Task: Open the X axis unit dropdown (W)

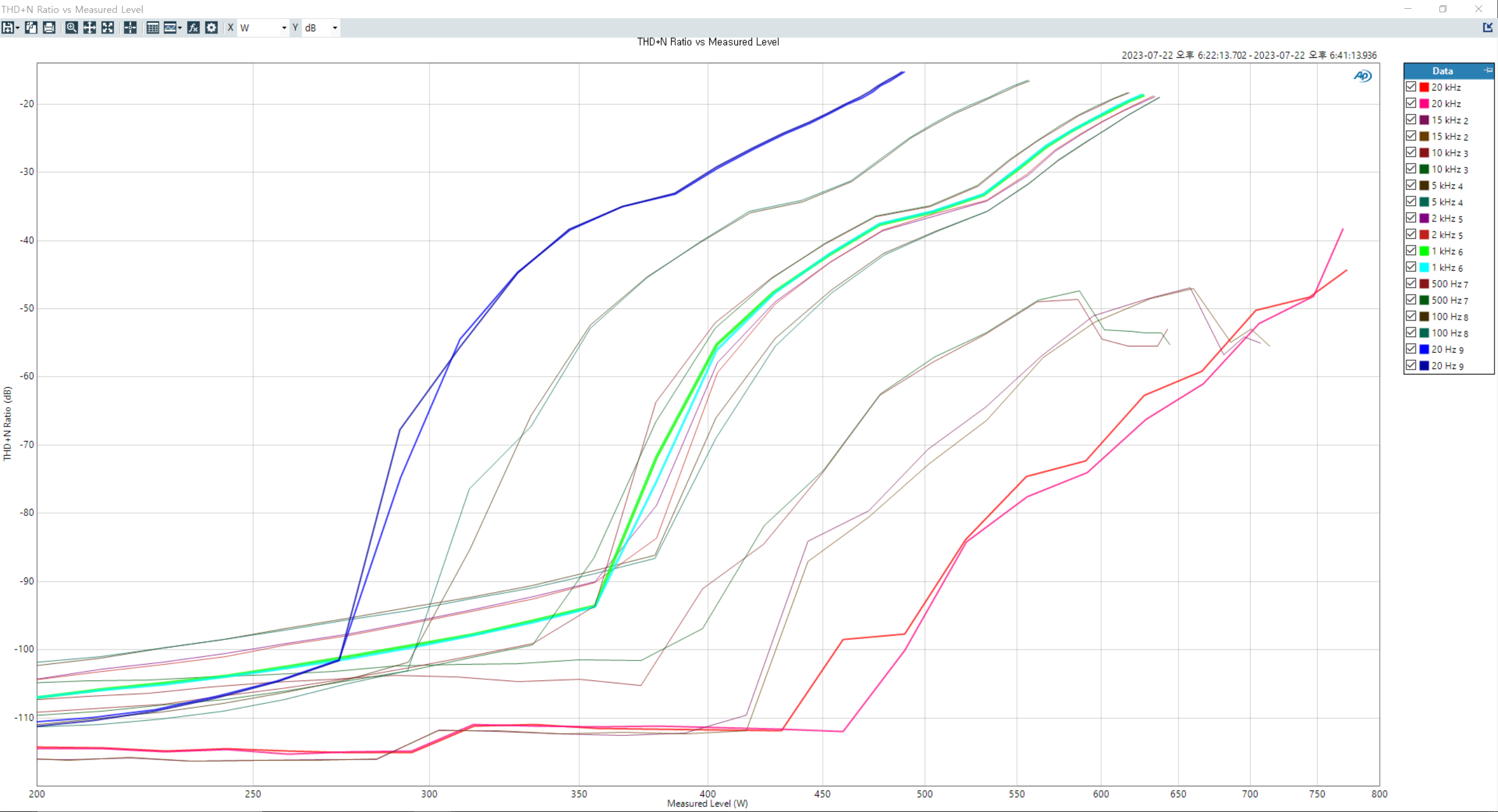Action: point(263,27)
